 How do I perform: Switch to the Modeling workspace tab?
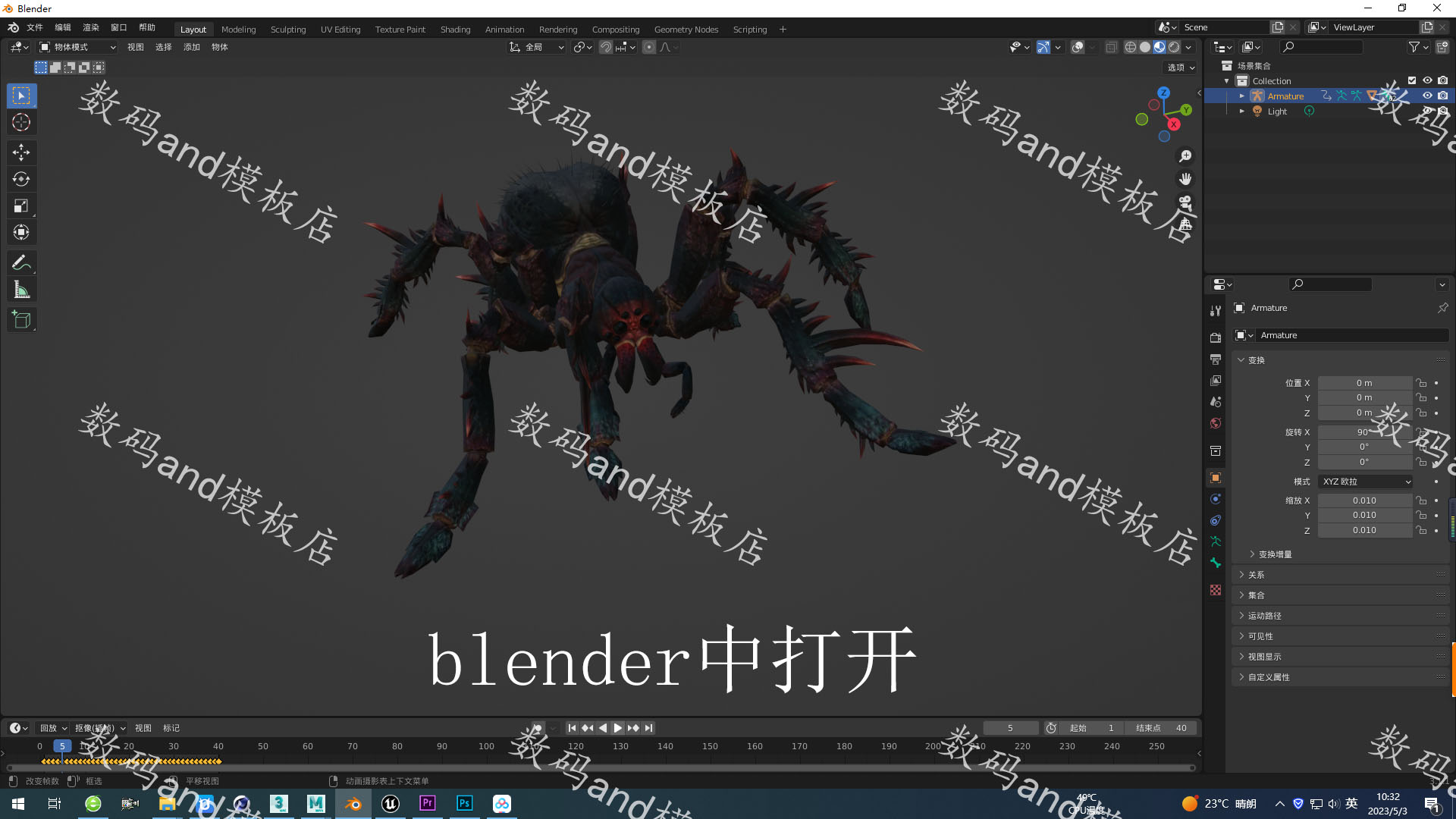pos(238,30)
